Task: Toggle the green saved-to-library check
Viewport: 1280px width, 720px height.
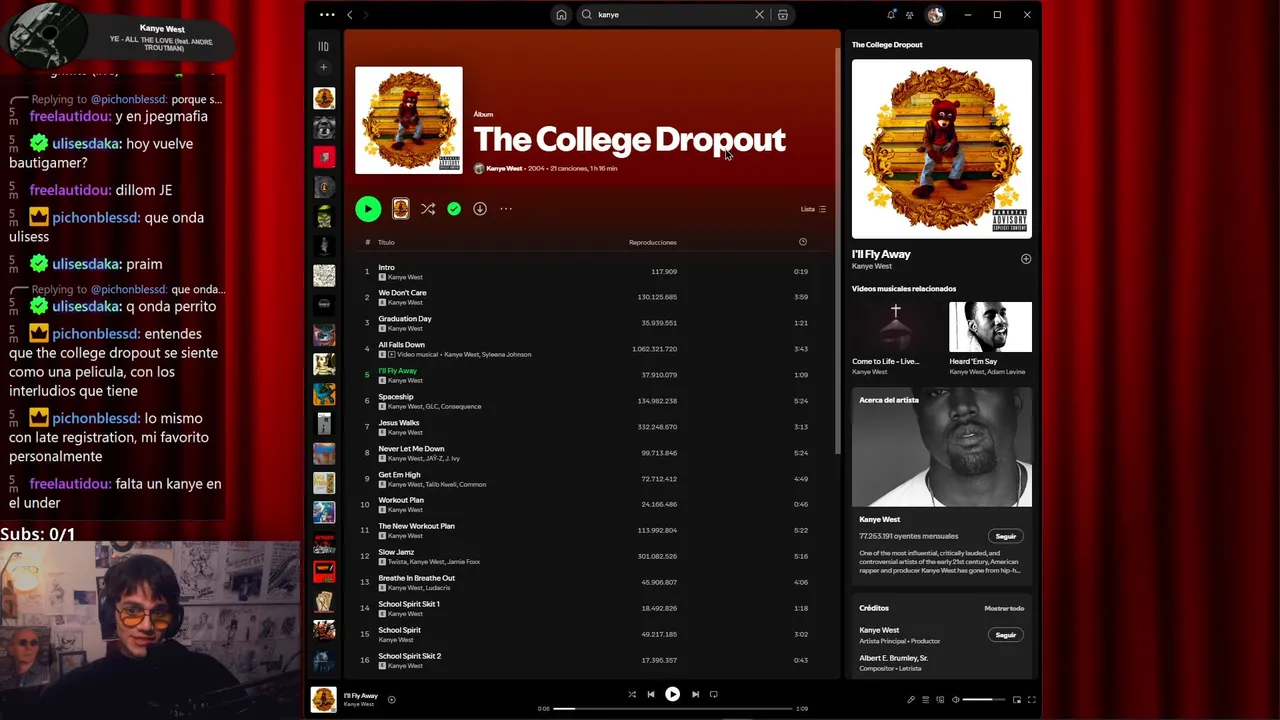Action: [x=454, y=209]
